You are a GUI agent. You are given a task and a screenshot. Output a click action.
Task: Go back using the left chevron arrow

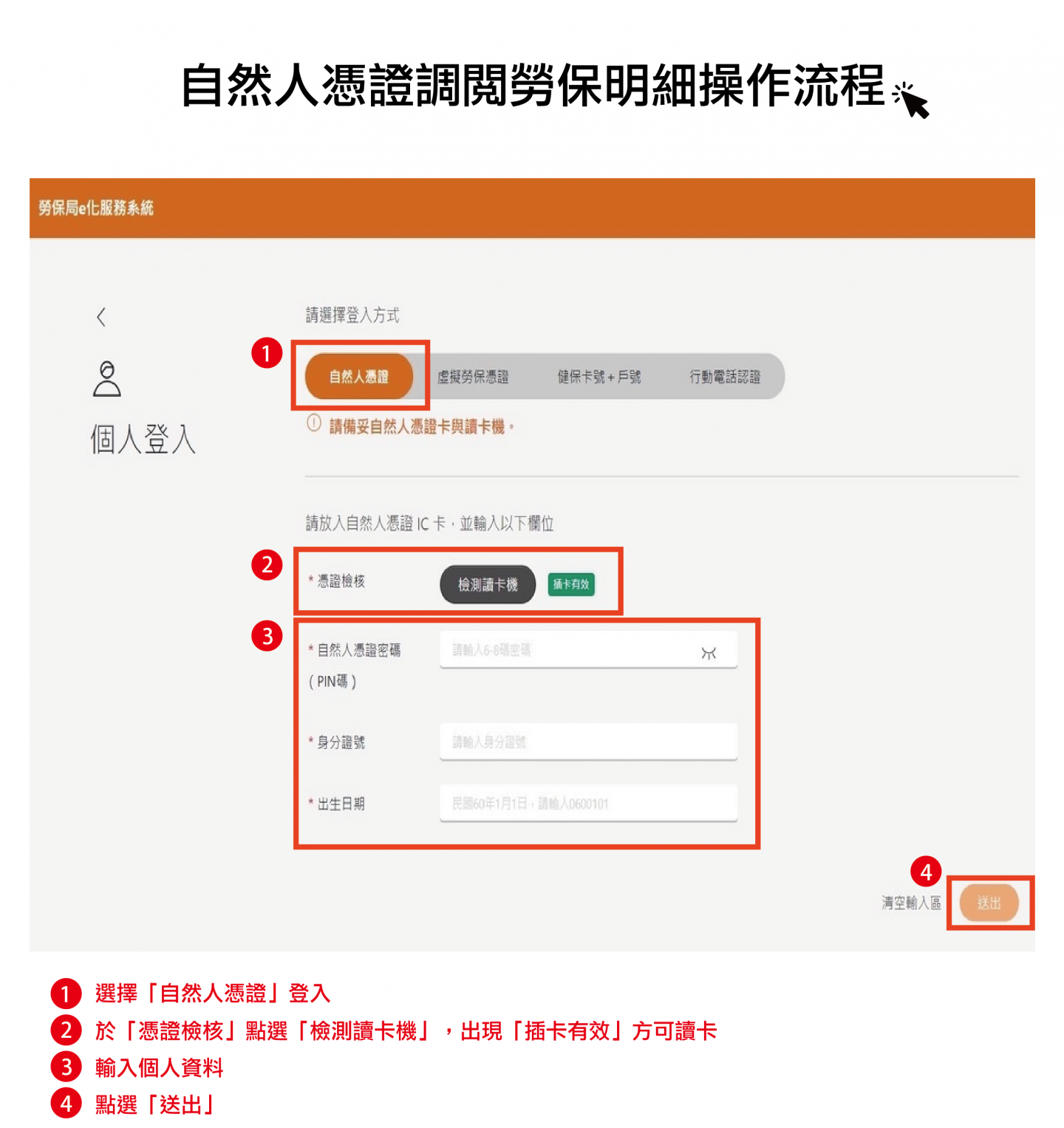[x=101, y=317]
